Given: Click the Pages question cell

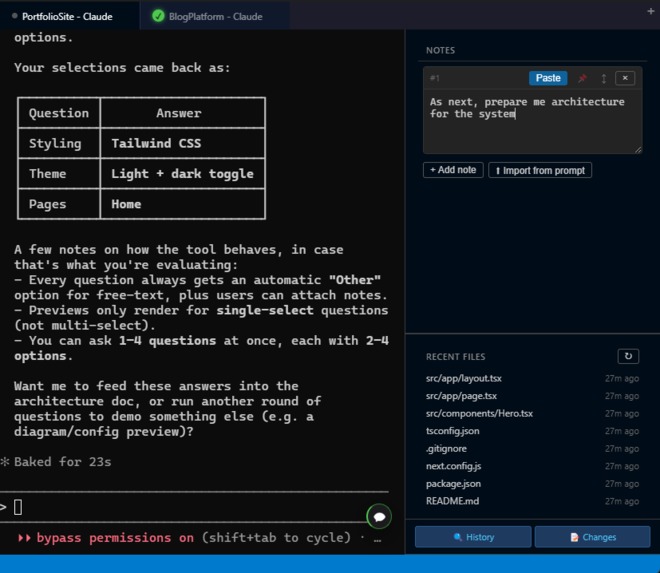Looking at the screenshot, I should (59, 204).
